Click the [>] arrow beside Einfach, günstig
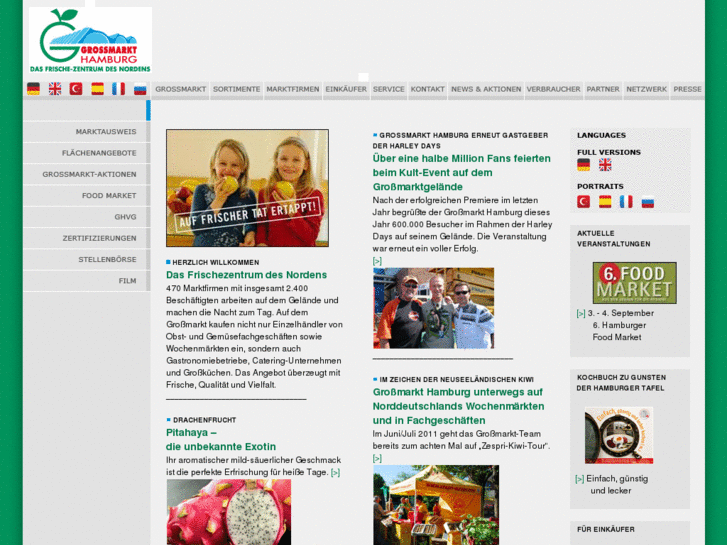Screen dimensions: 727x545 (x=580, y=479)
